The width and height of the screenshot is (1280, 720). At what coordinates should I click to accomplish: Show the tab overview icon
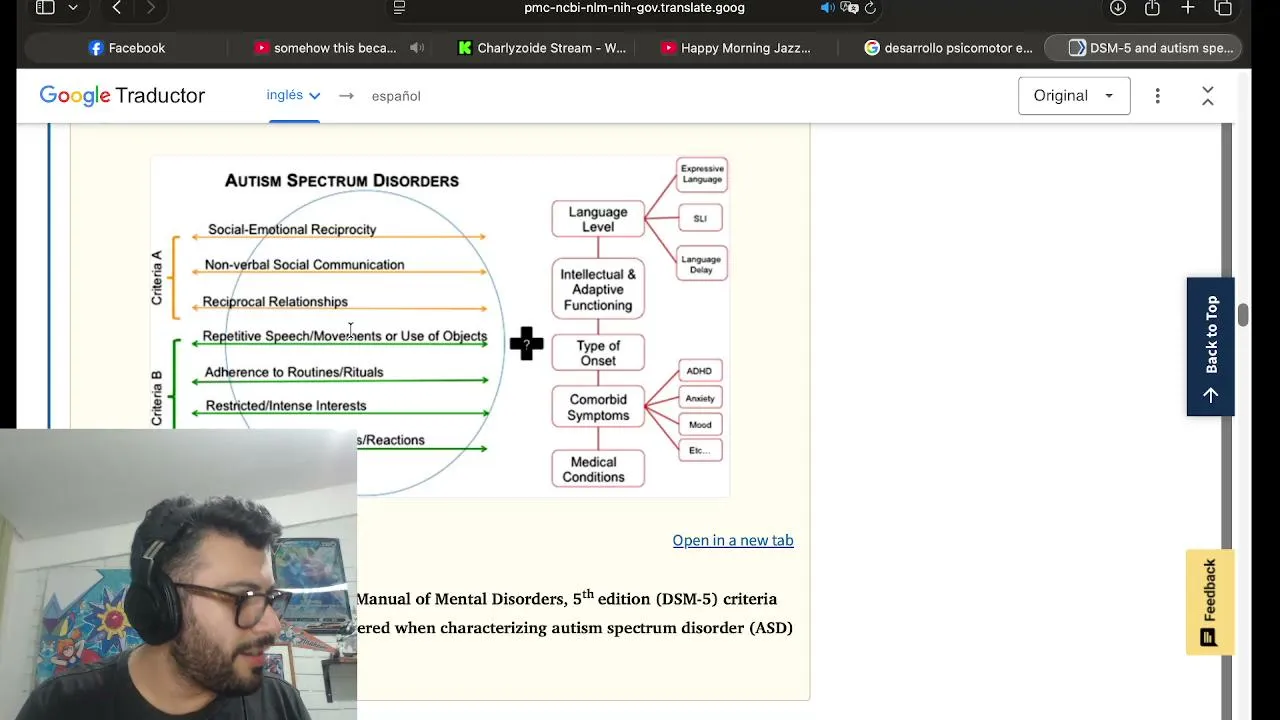click(1223, 8)
